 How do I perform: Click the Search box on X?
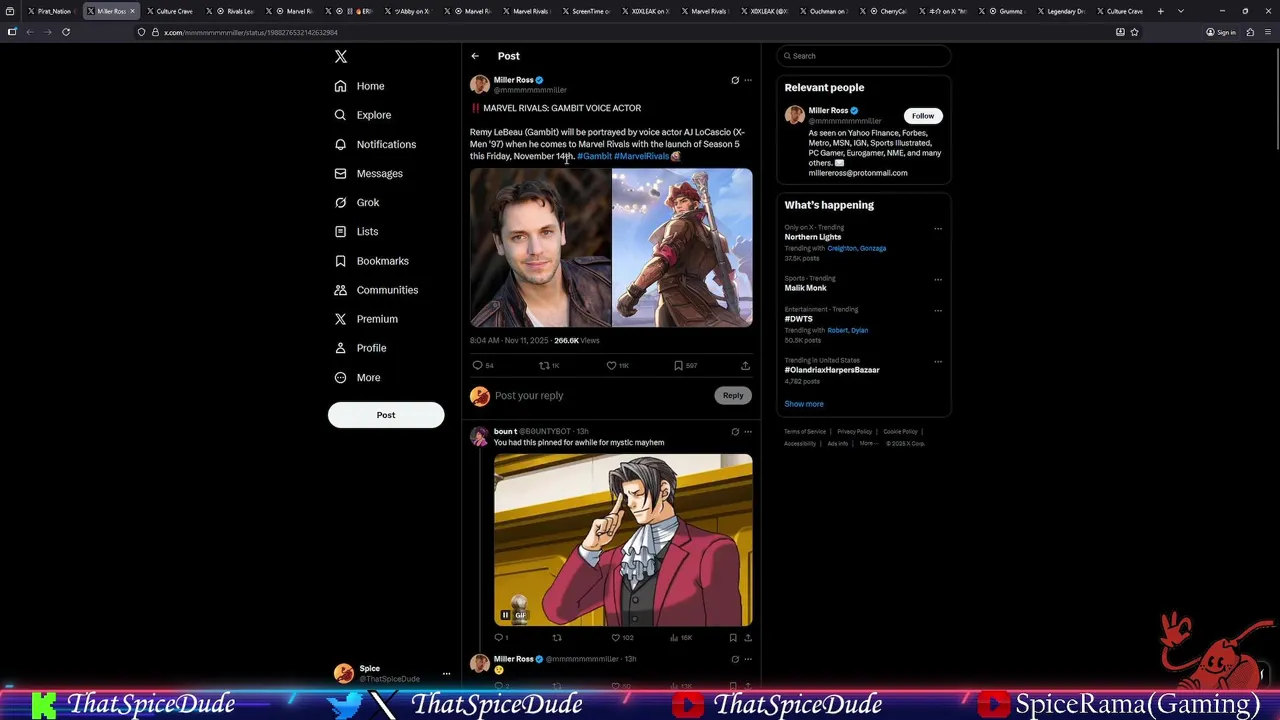click(863, 56)
